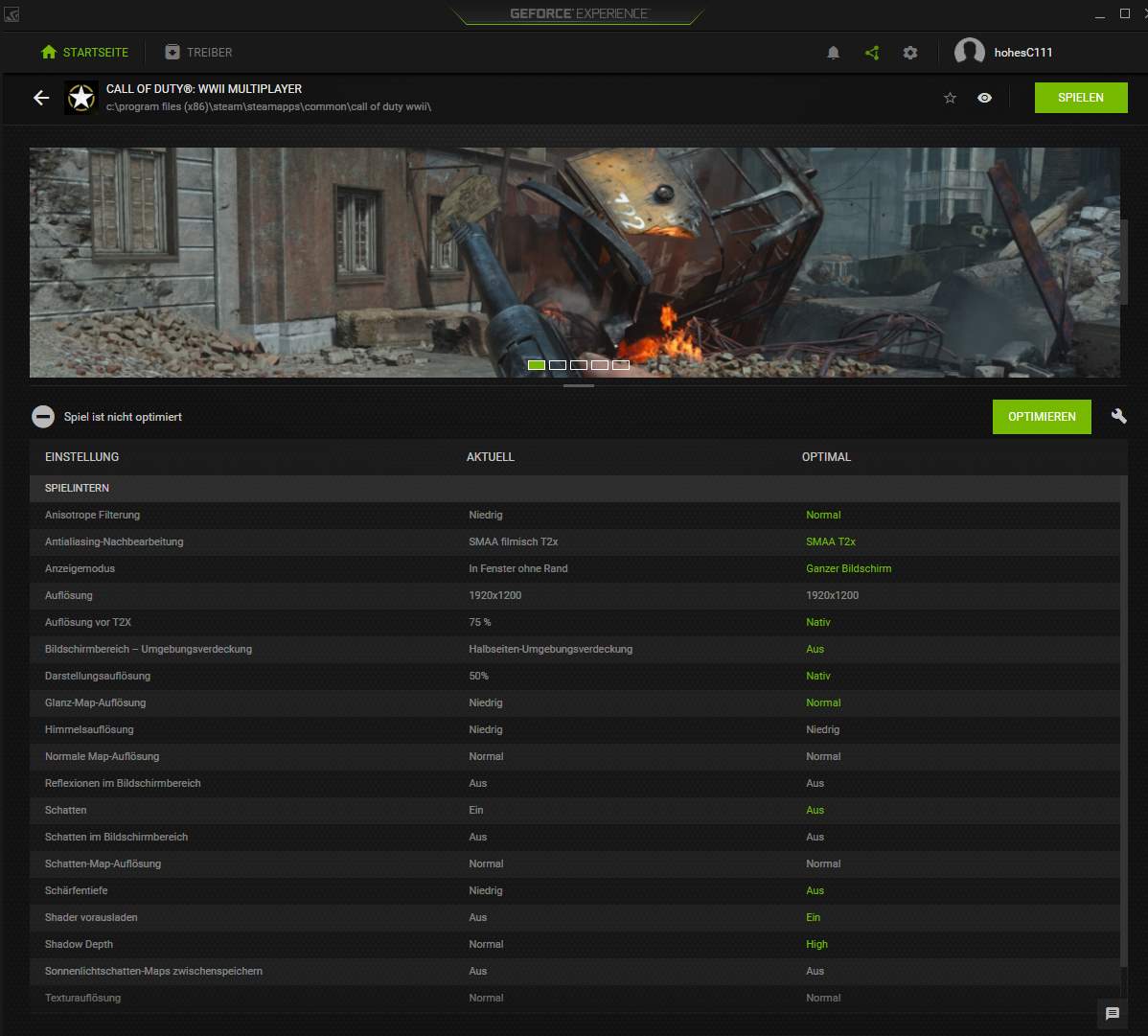Open the share overlay icon
1148x1036 pixels.
(x=872, y=53)
